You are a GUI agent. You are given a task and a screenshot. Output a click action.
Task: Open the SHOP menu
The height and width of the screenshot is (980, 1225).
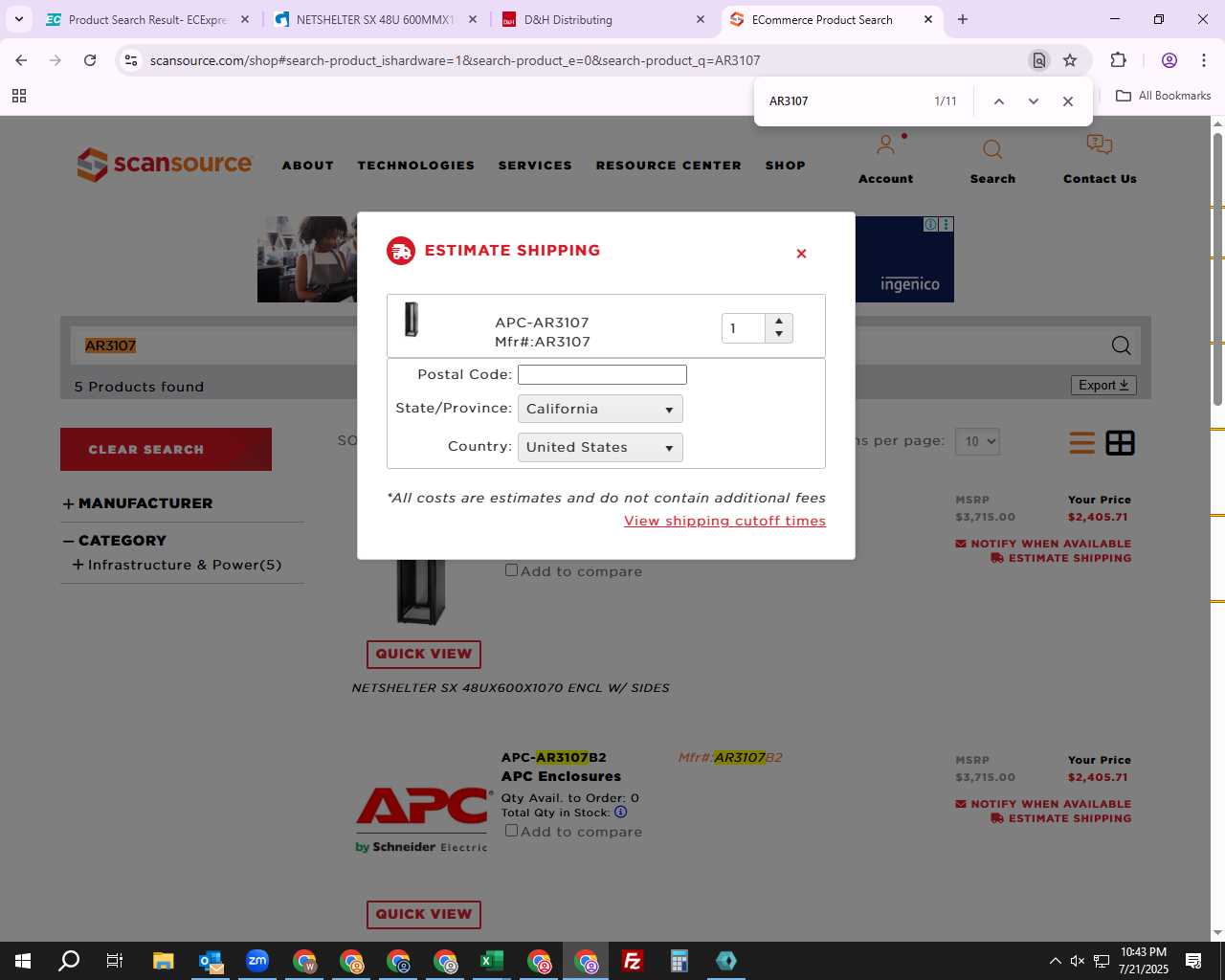pos(786,166)
